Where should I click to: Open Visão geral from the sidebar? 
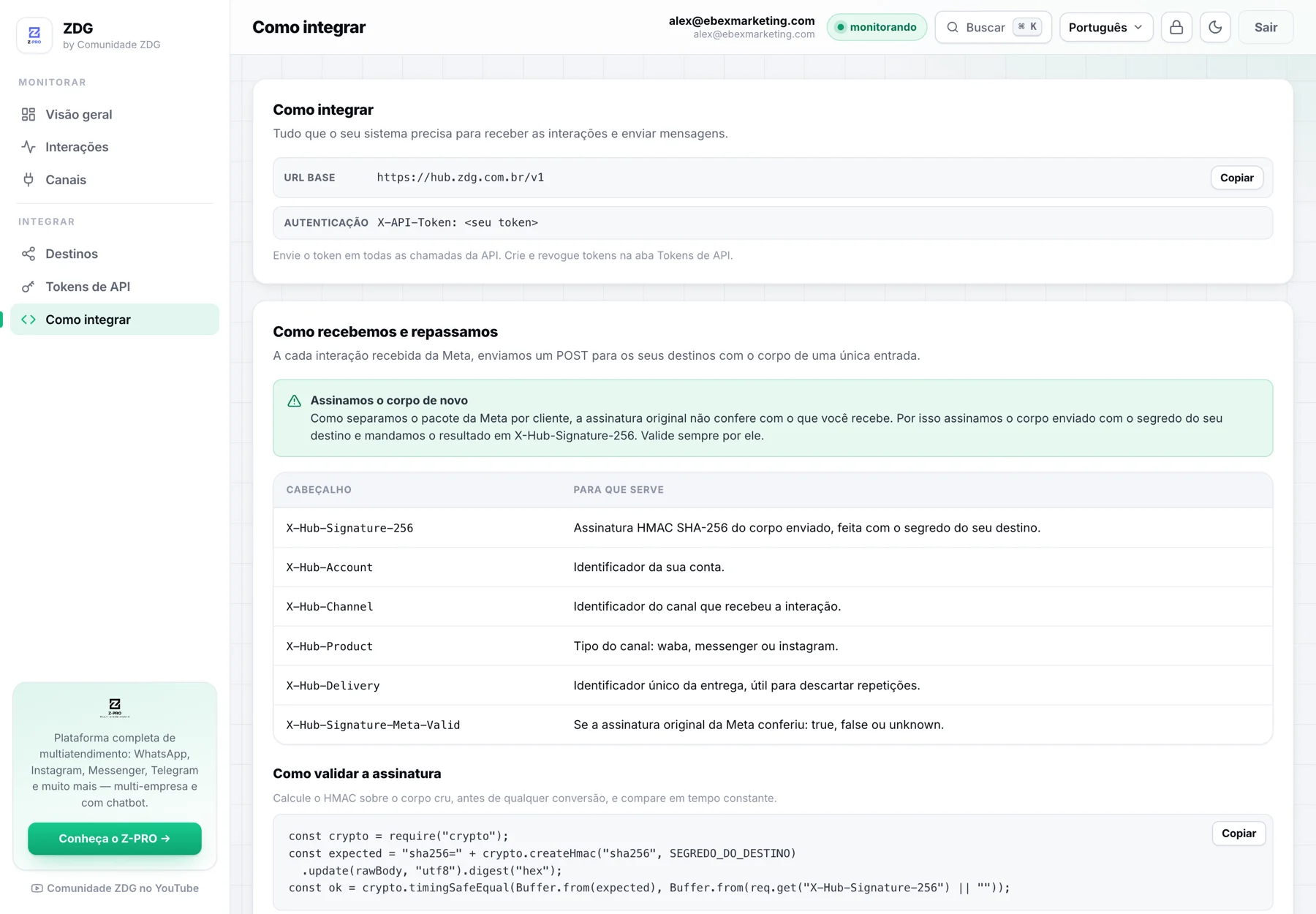(115, 114)
